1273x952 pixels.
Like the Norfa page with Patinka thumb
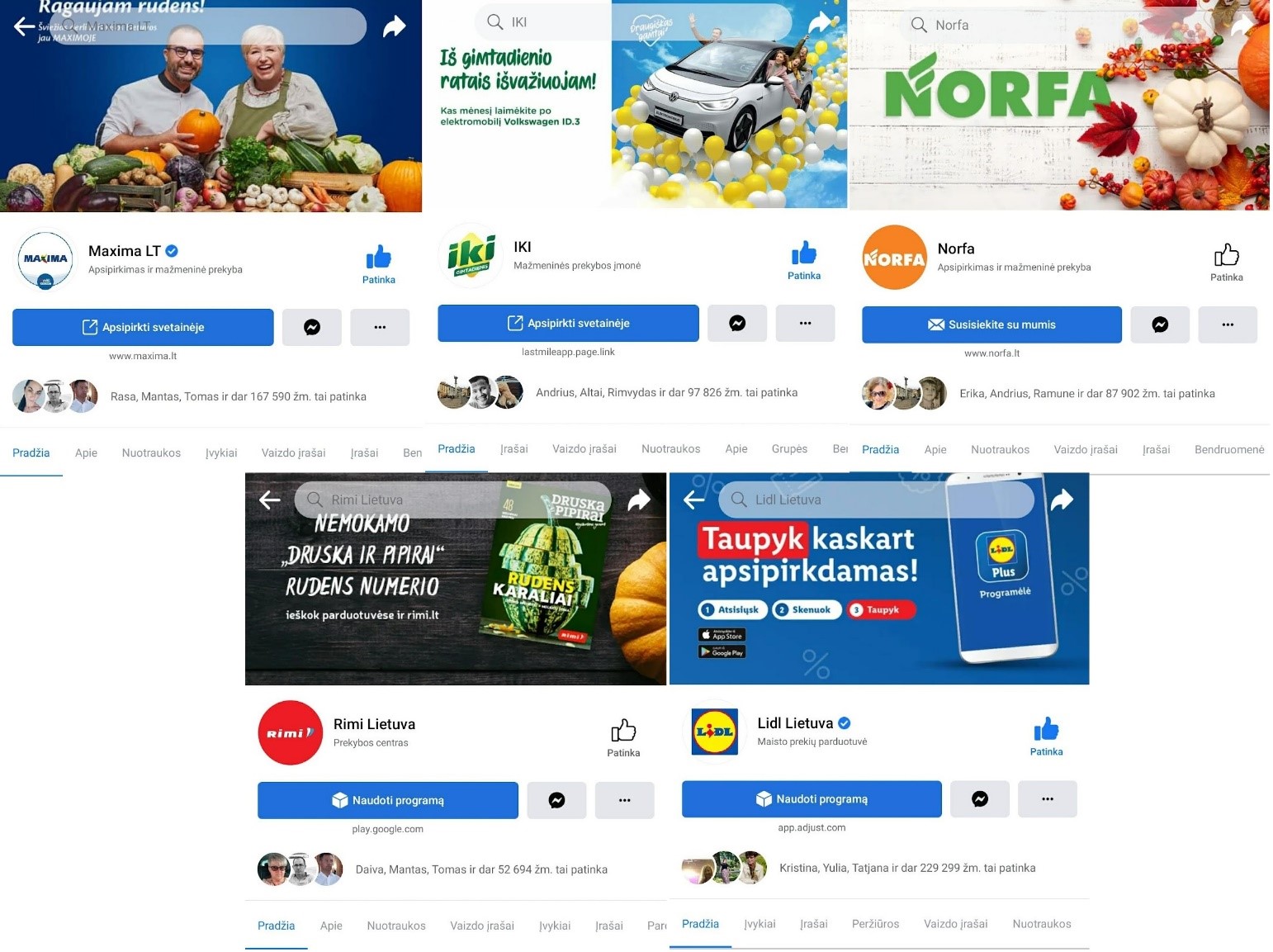pyautogui.click(x=1226, y=262)
